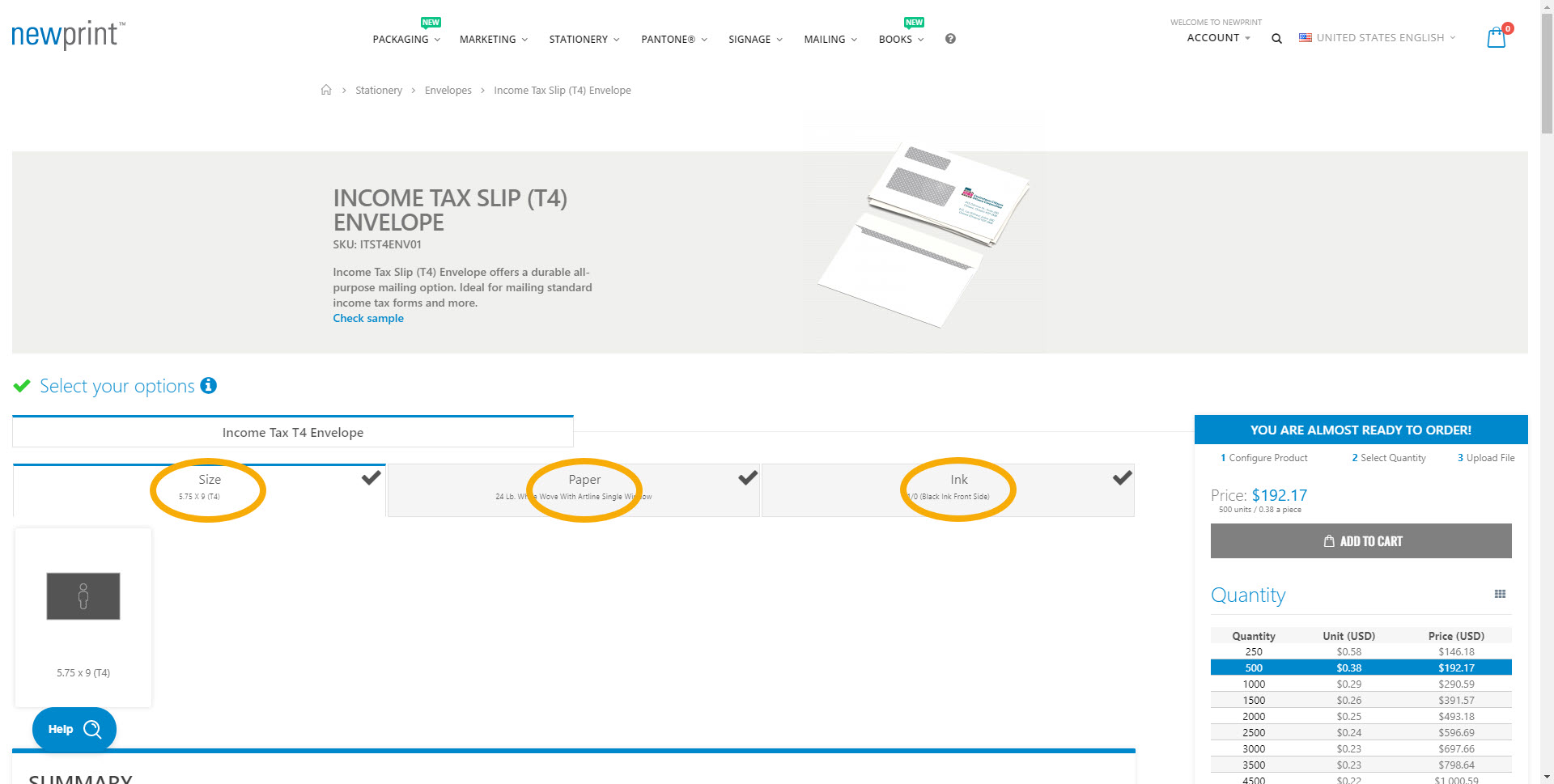Image resolution: width=1554 pixels, height=784 pixels.
Task: Select the Ink option tab
Action: click(x=948, y=490)
